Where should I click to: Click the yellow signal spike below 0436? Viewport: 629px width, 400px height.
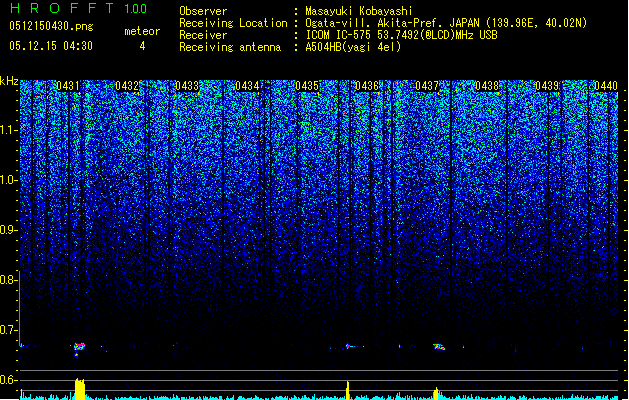tap(348, 390)
